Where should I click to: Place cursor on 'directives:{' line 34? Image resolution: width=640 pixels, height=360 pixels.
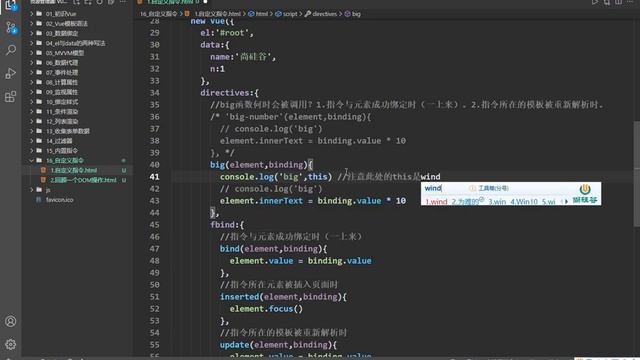click(x=229, y=93)
